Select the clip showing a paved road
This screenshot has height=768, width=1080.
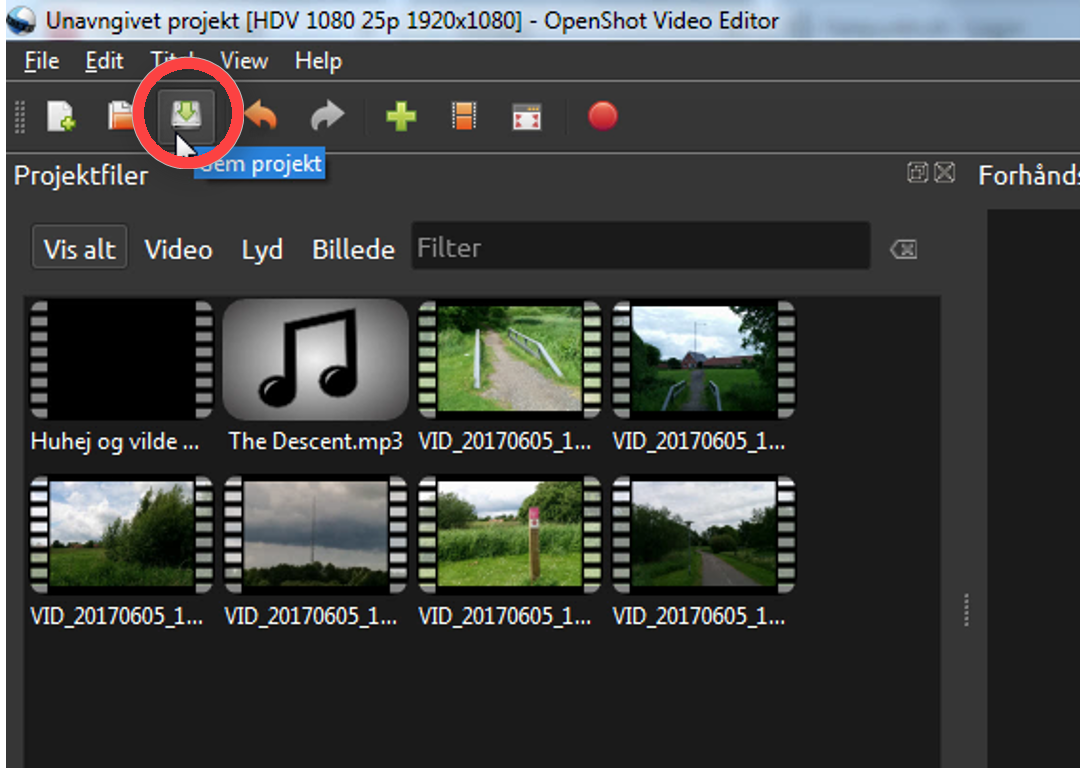704,534
